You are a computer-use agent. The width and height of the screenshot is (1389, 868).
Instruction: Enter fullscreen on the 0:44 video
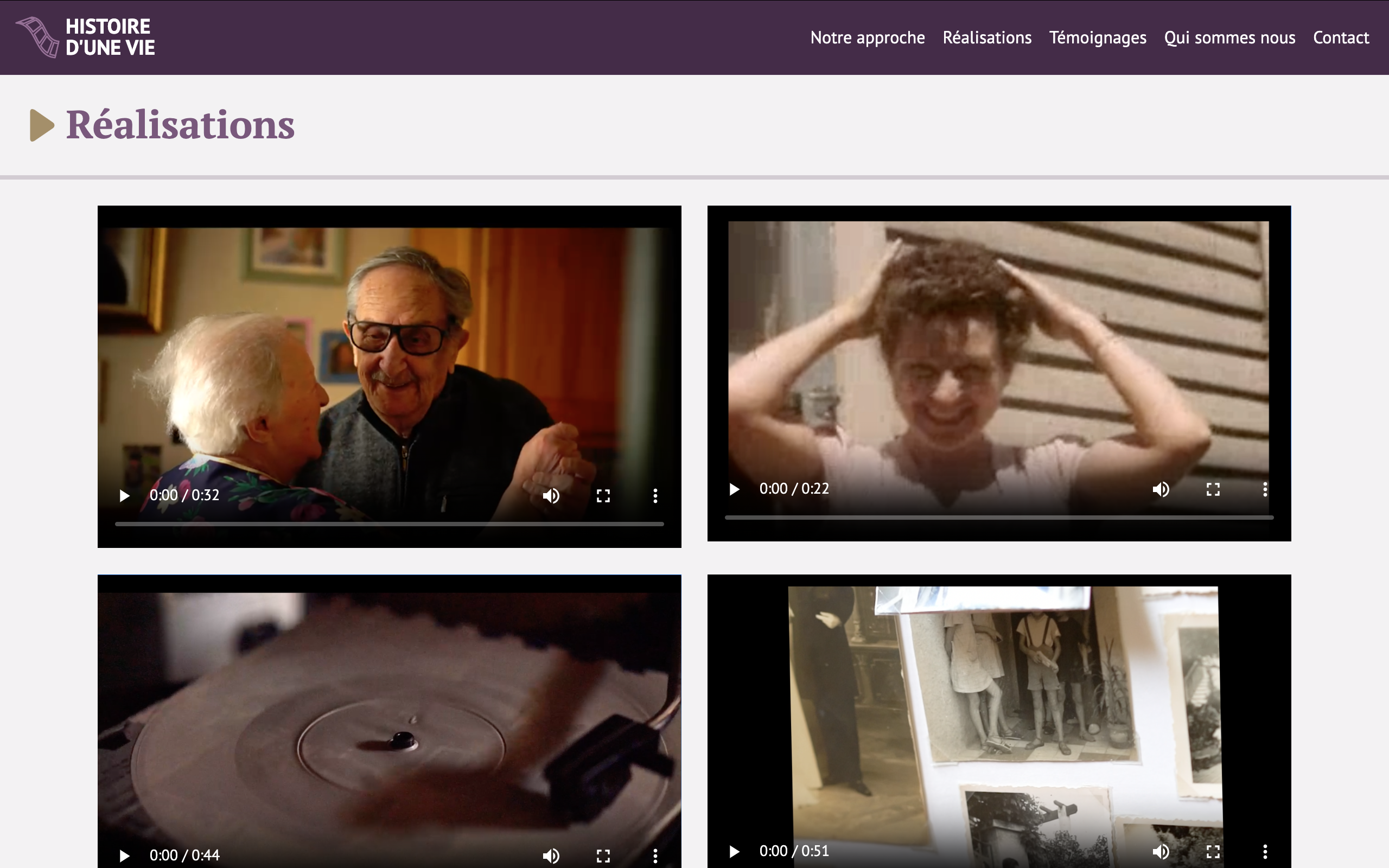[603, 856]
